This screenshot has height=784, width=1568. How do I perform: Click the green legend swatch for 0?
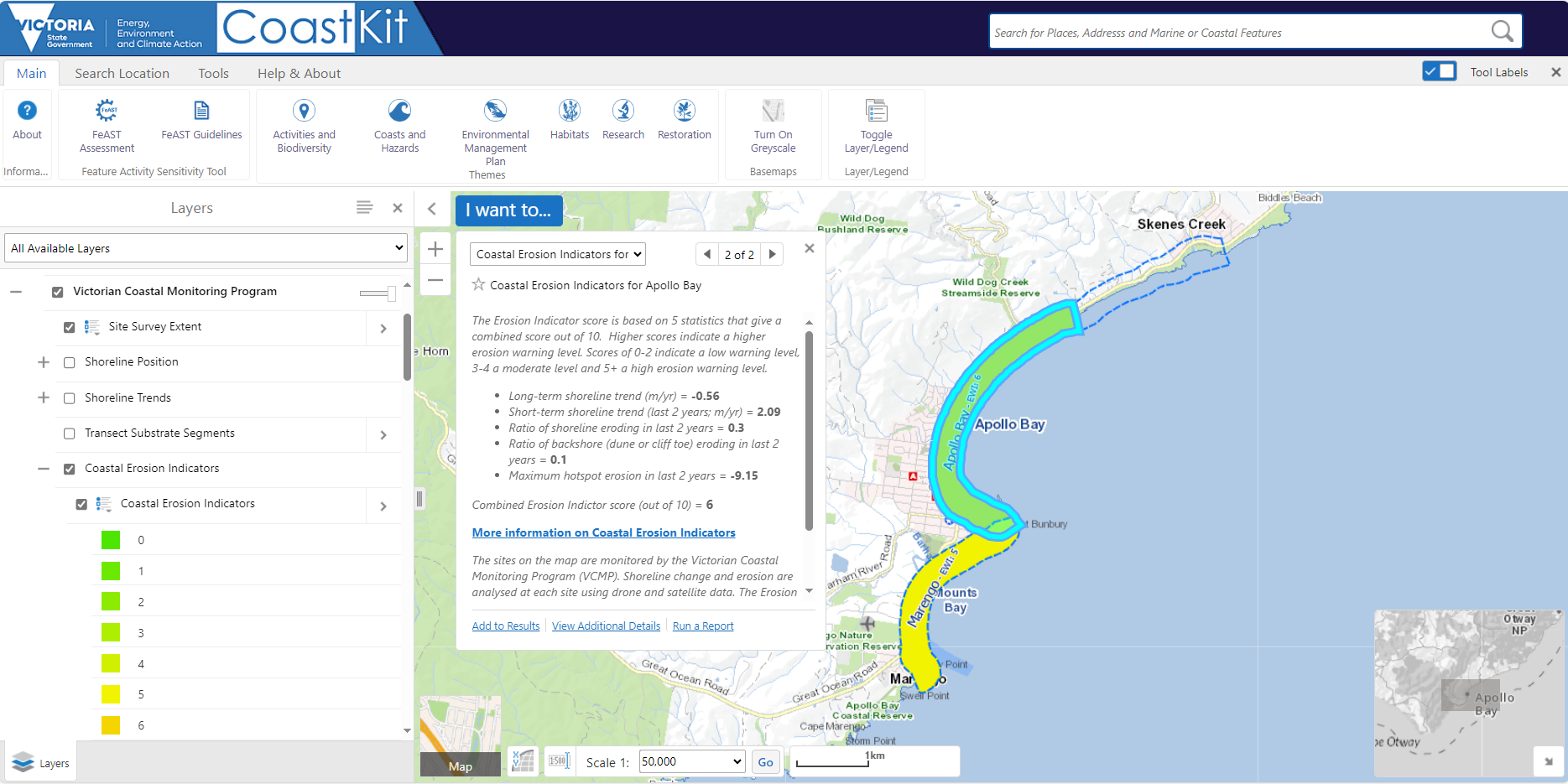111,540
